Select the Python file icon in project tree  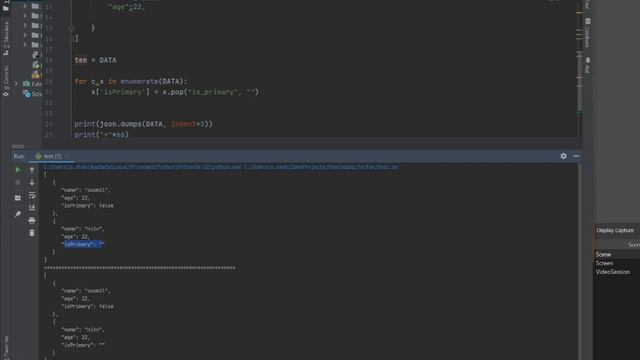tap(36, 64)
